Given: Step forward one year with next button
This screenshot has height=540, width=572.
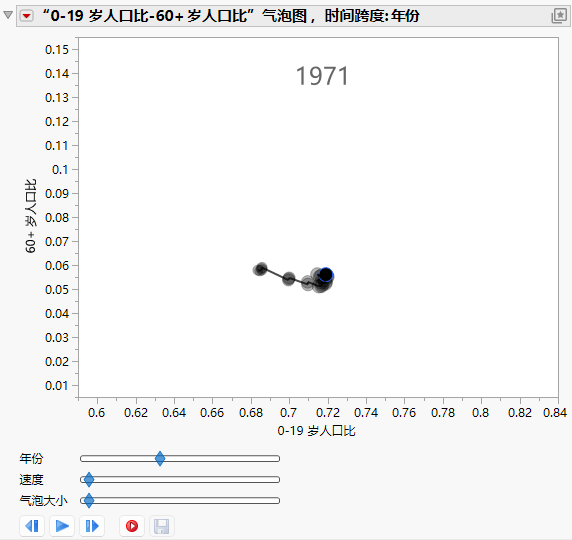Looking at the screenshot, I should point(92,526).
